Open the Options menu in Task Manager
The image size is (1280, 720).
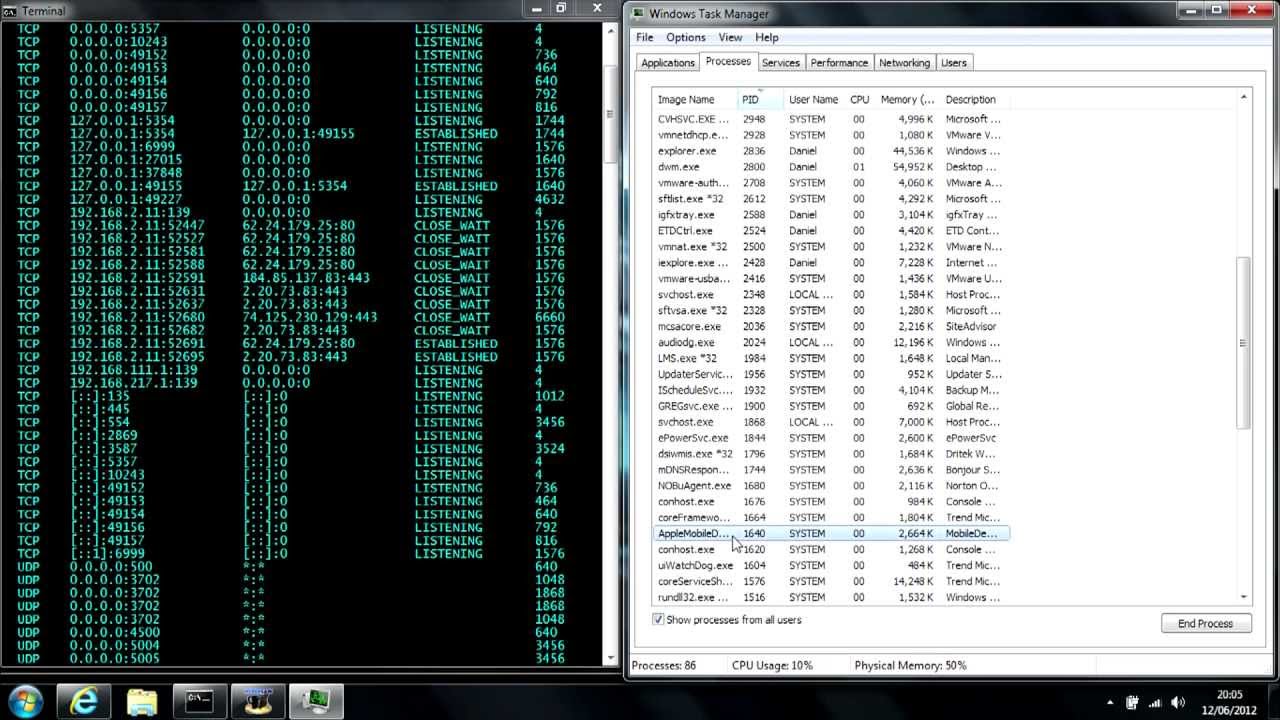[x=686, y=37]
